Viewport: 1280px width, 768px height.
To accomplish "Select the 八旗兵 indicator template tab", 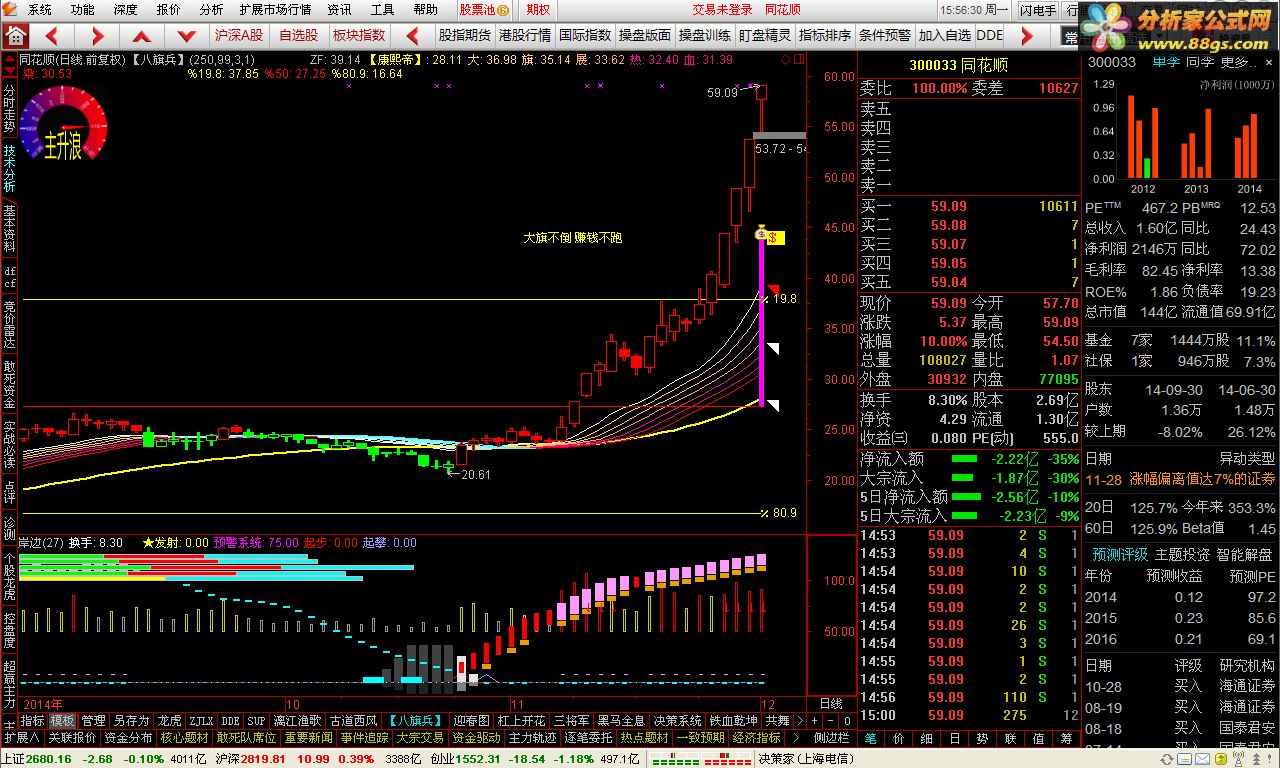I will (417, 720).
